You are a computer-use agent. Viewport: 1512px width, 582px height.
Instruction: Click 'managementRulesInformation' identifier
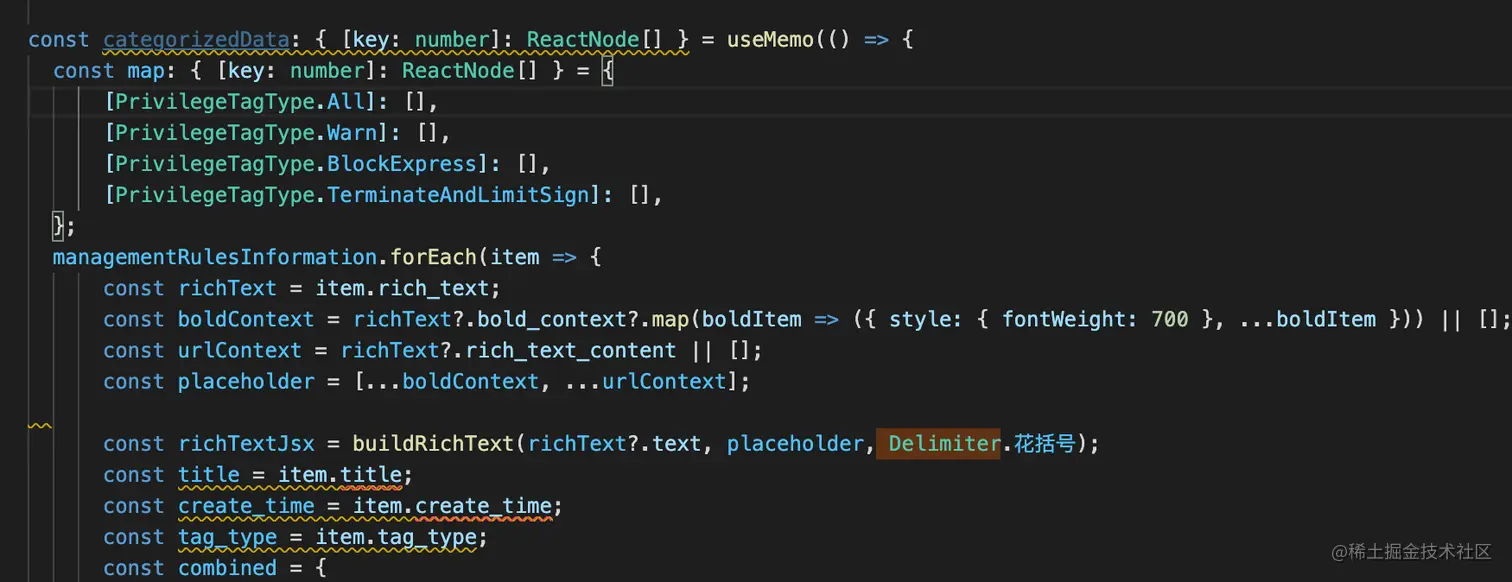pyautogui.click(x=215, y=257)
